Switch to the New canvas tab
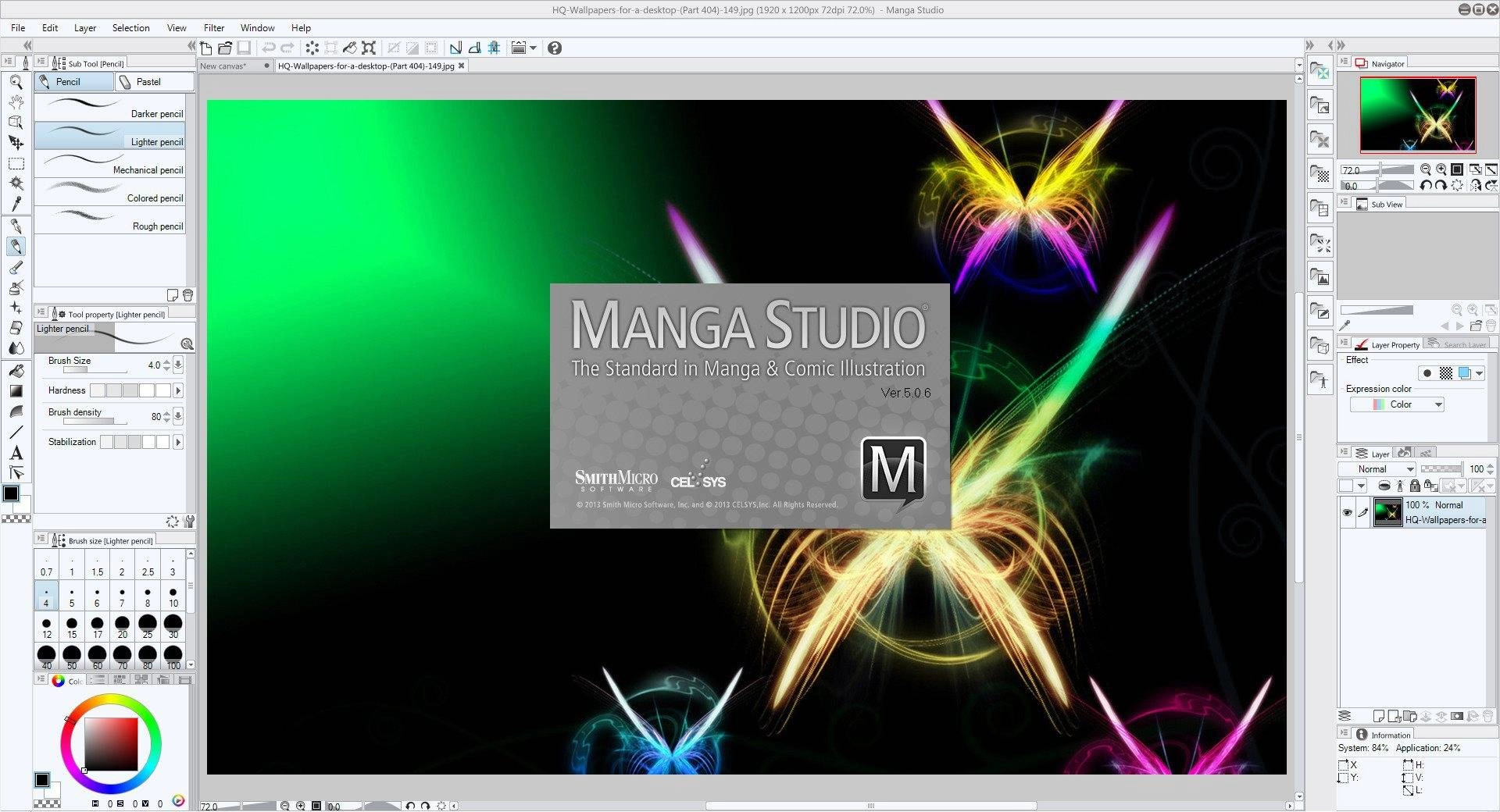Image resolution: width=1500 pixels, height=812 pixels. point(234,66)
